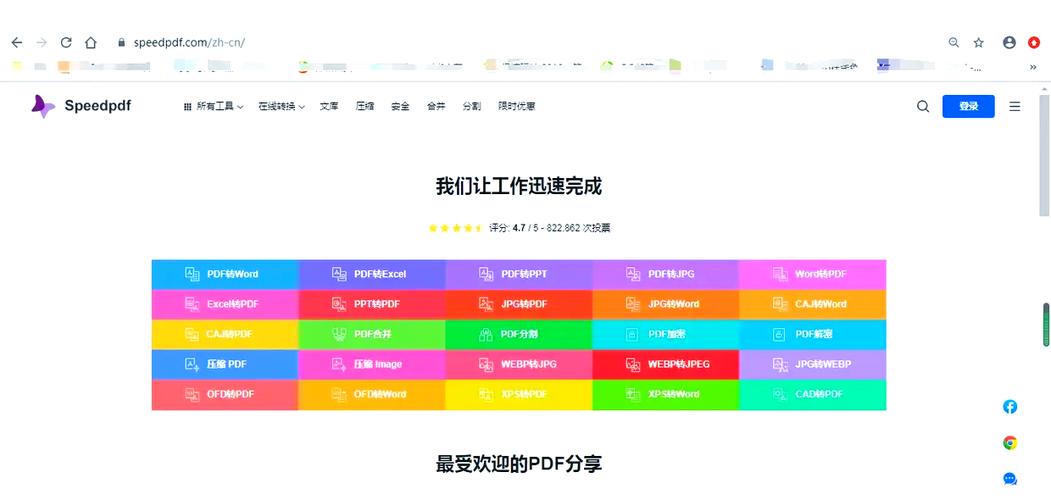Open the WEBP转JPEG tile
Viewport: 1051px width, 500px height.
click(666, 365)
